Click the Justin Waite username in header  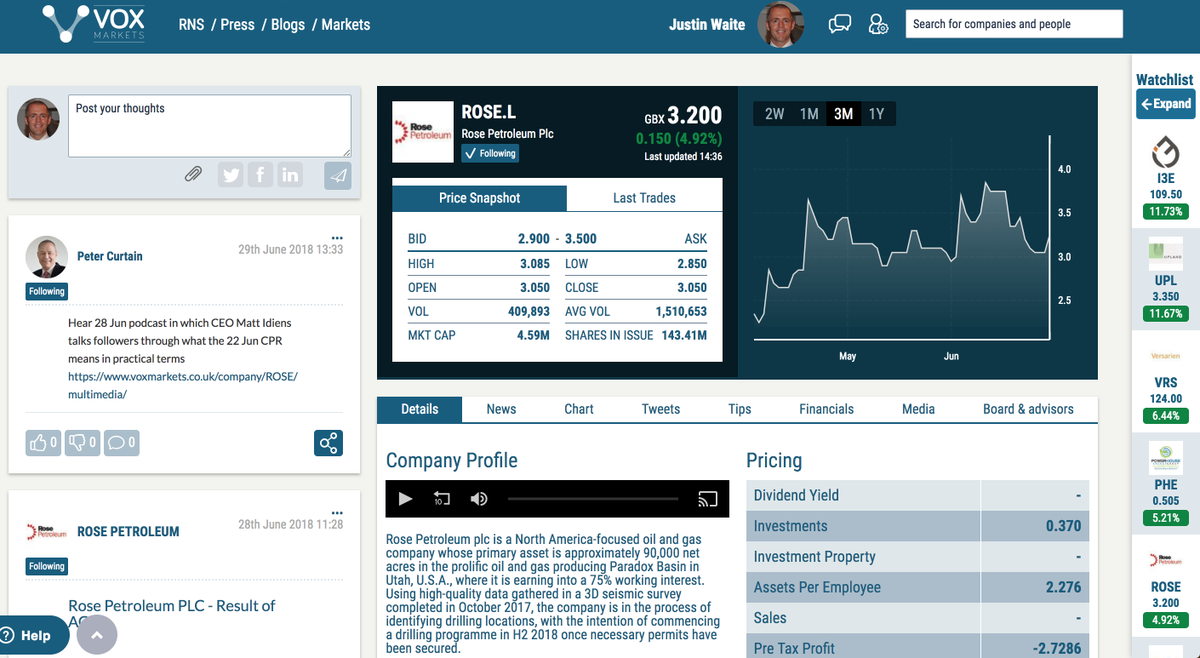(x=707, y=24)
